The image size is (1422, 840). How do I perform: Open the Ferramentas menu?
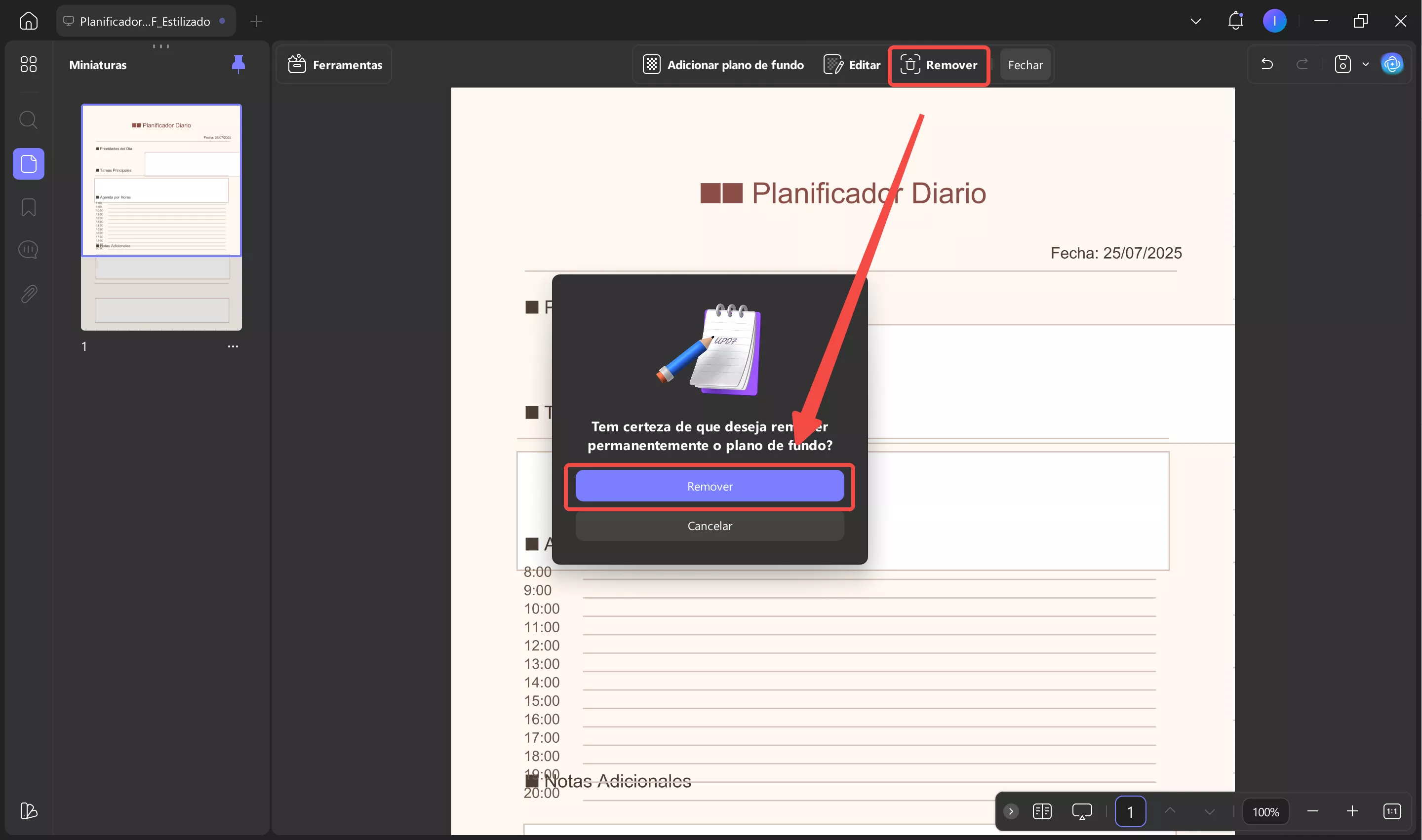click(335, 65)
